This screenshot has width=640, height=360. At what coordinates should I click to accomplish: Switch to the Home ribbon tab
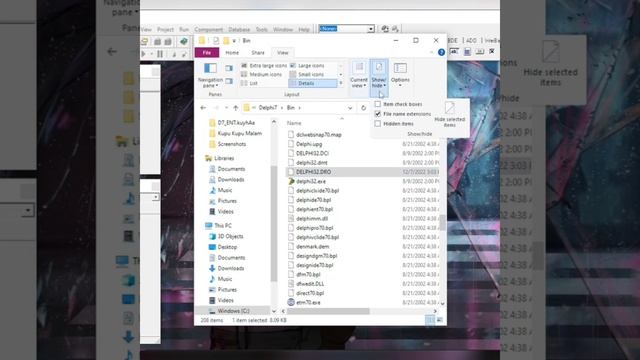coord(232,53)
